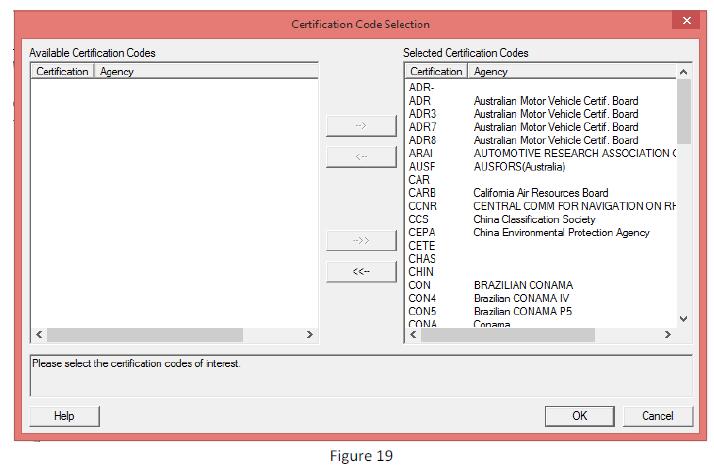Click the OK button

pyautogui.click(x=579, y=416)
